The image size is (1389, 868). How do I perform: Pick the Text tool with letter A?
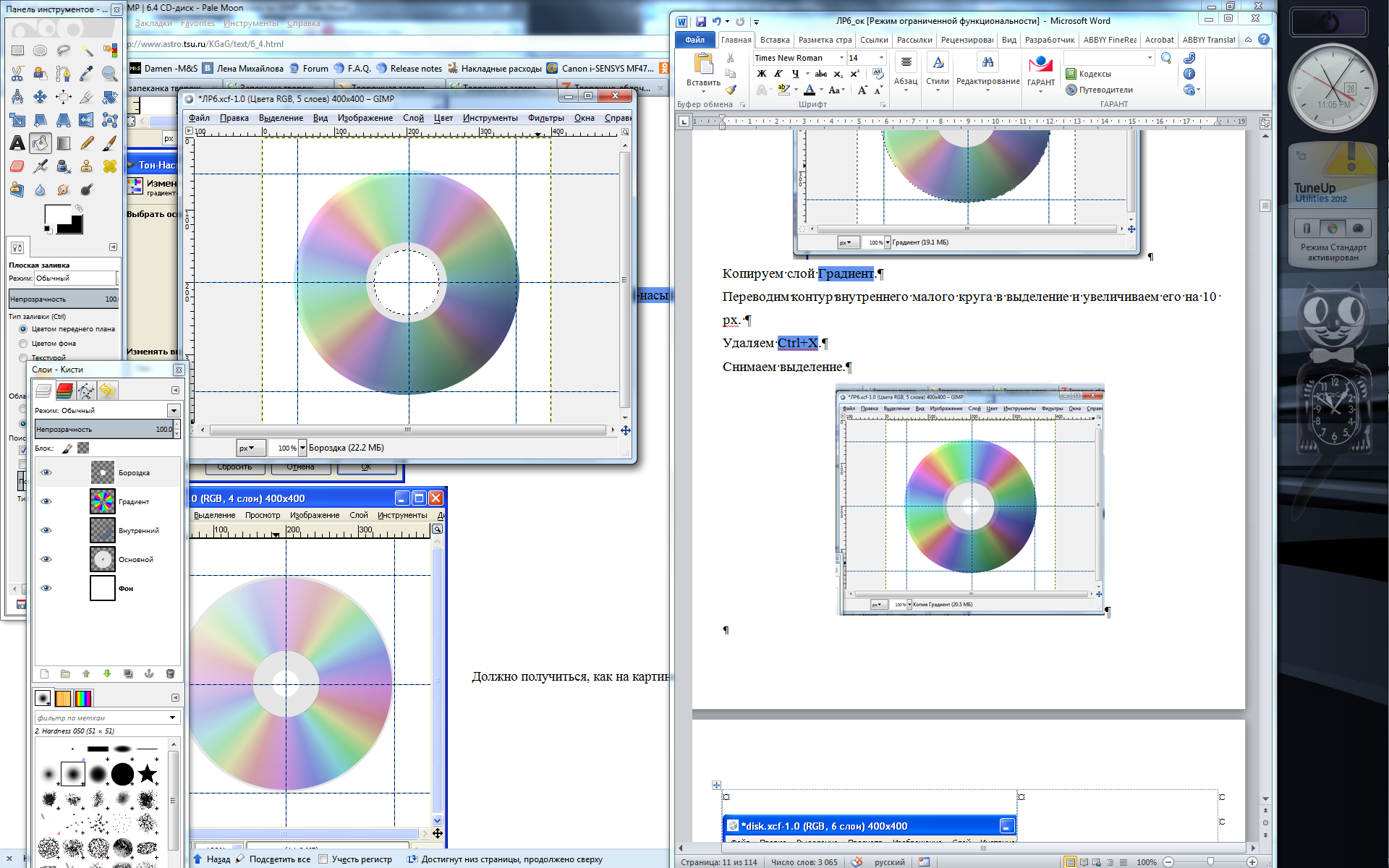[x=17, y=143]
